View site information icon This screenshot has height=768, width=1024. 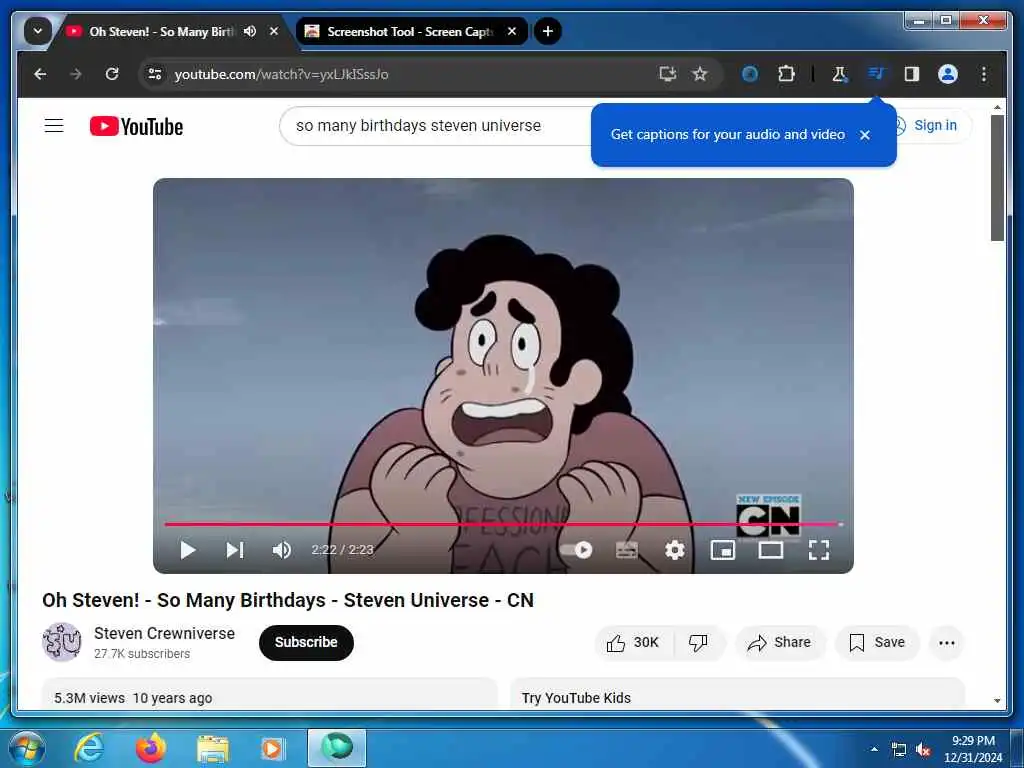(155, 74)
